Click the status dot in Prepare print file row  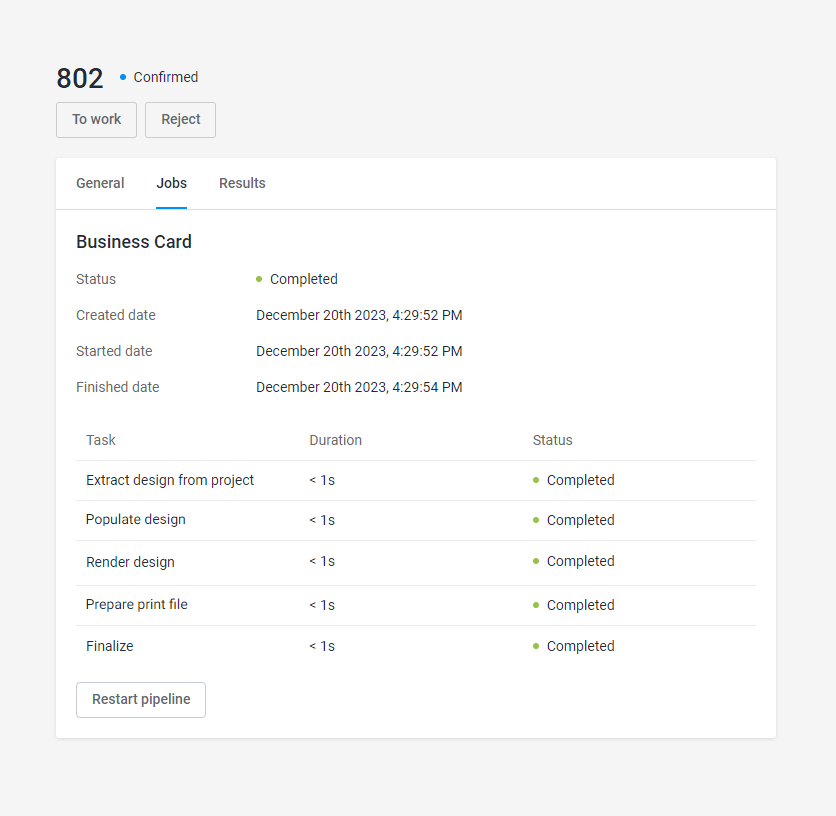(536, 605)
